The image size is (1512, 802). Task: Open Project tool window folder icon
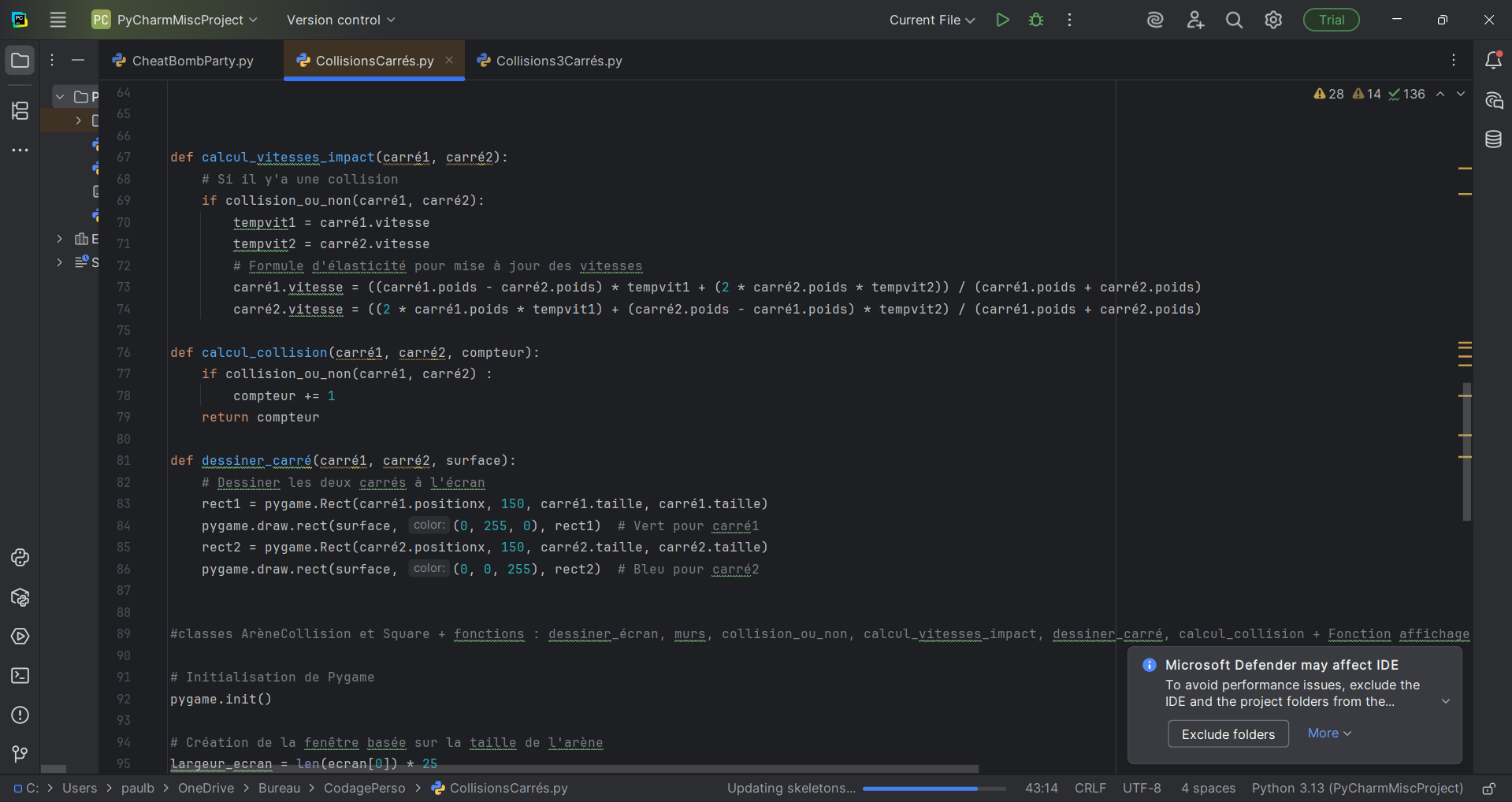click(x=20, y=60)
